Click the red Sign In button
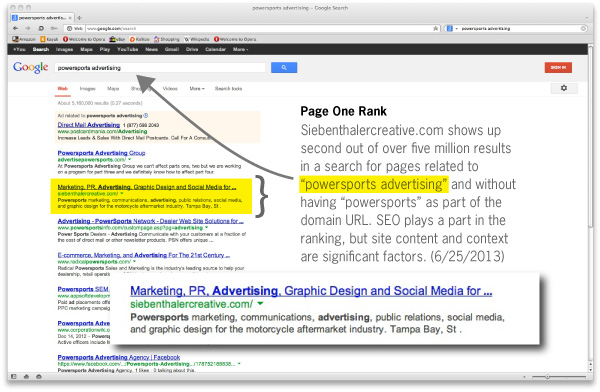The width and height of the screenshot is (600, 392). pyautogui.click(x=558, y=67)
